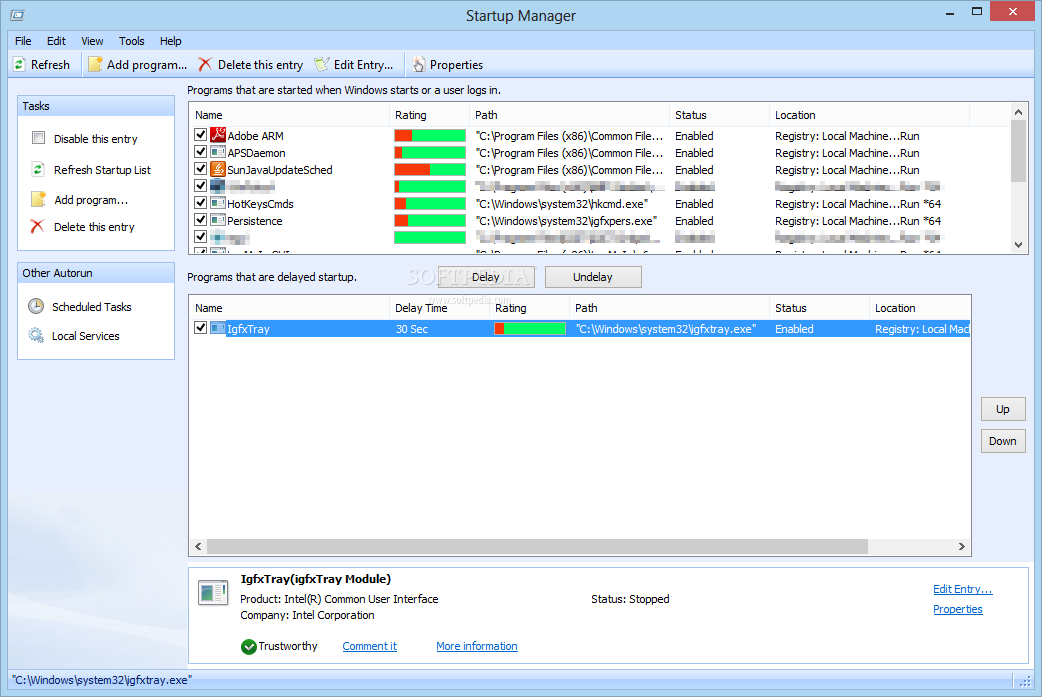Screen dimensions: 1042x697
Task: Uncheck the IgfxTray delayed startup checkbox
Action: (200, 328)
